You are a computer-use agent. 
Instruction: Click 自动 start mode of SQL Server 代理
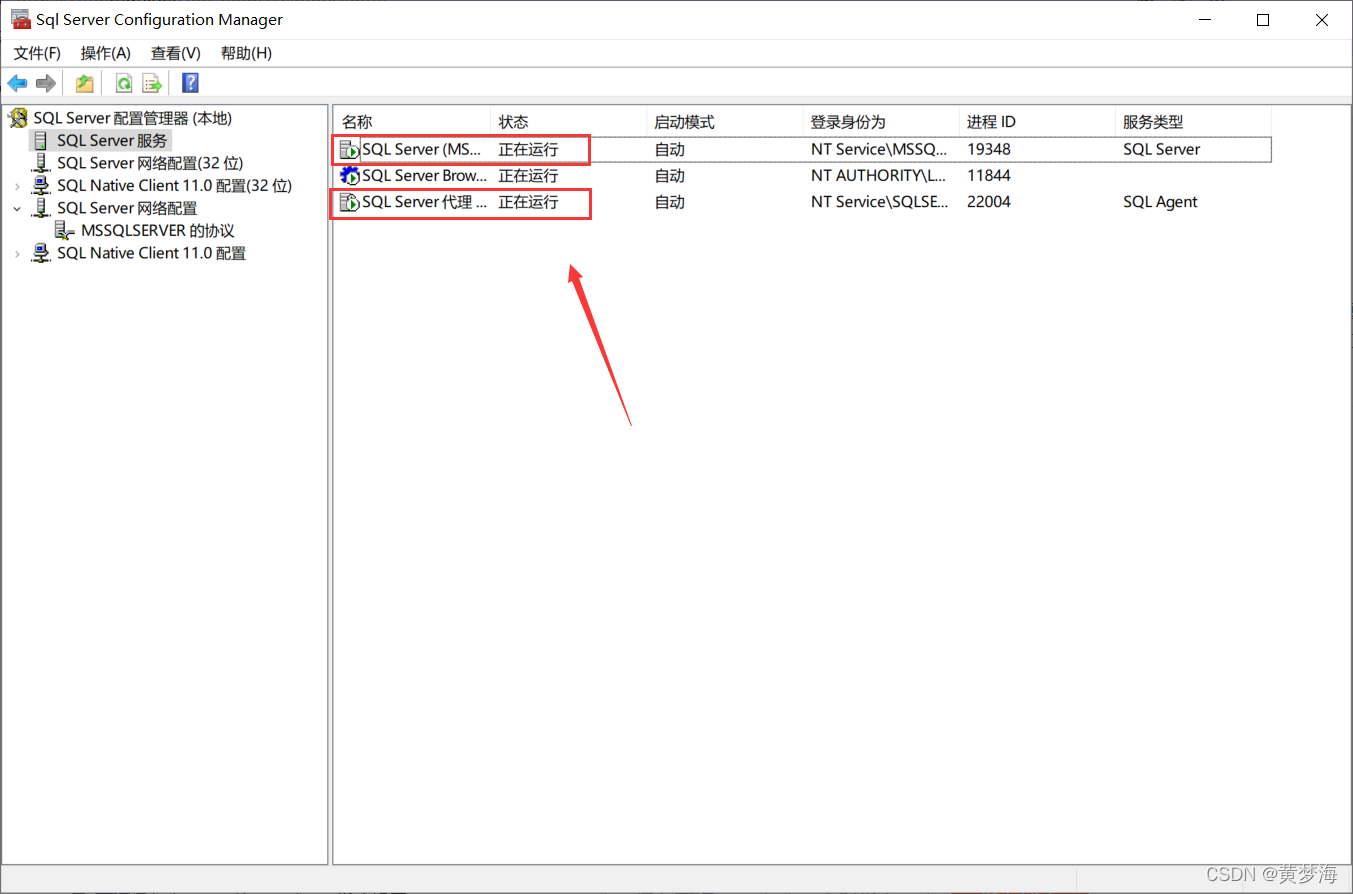[x=669, y=202]
